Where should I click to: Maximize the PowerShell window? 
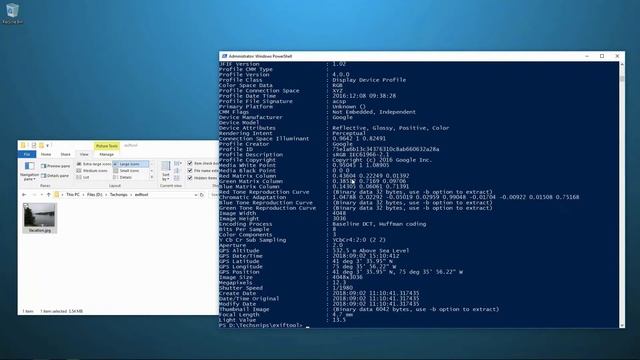(602, 56)
